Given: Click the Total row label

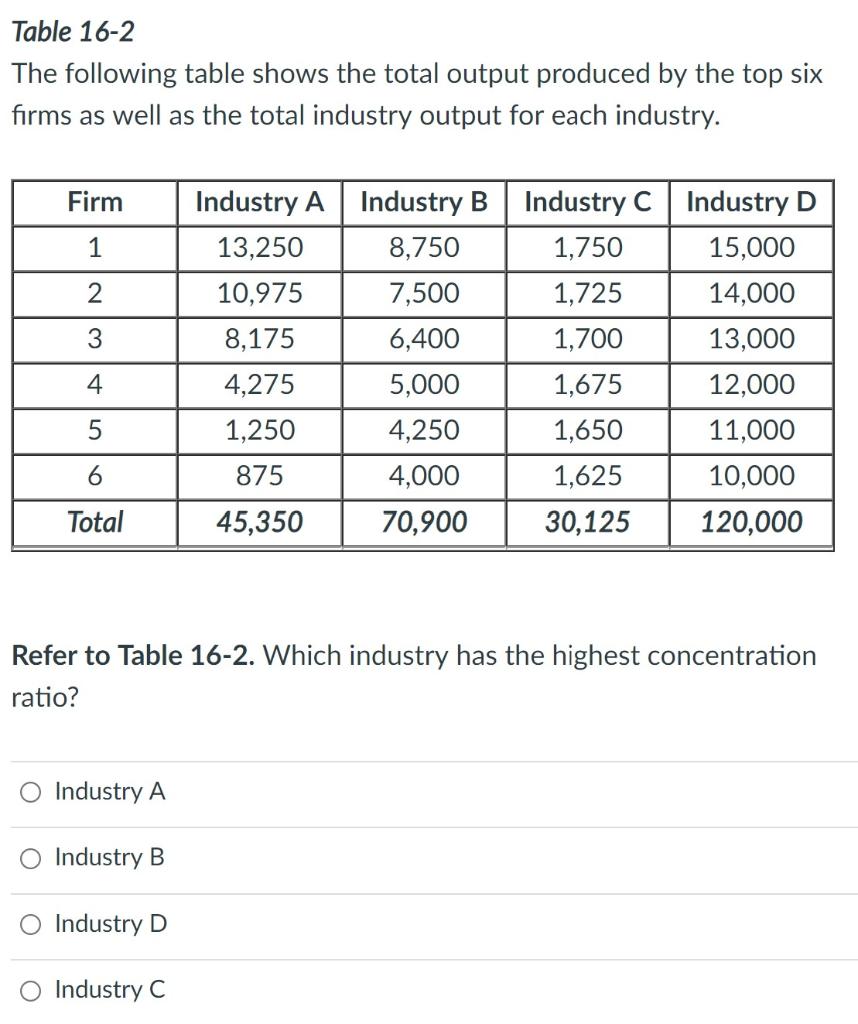Looking at the screenshot, I should click(x=95, y=521).
